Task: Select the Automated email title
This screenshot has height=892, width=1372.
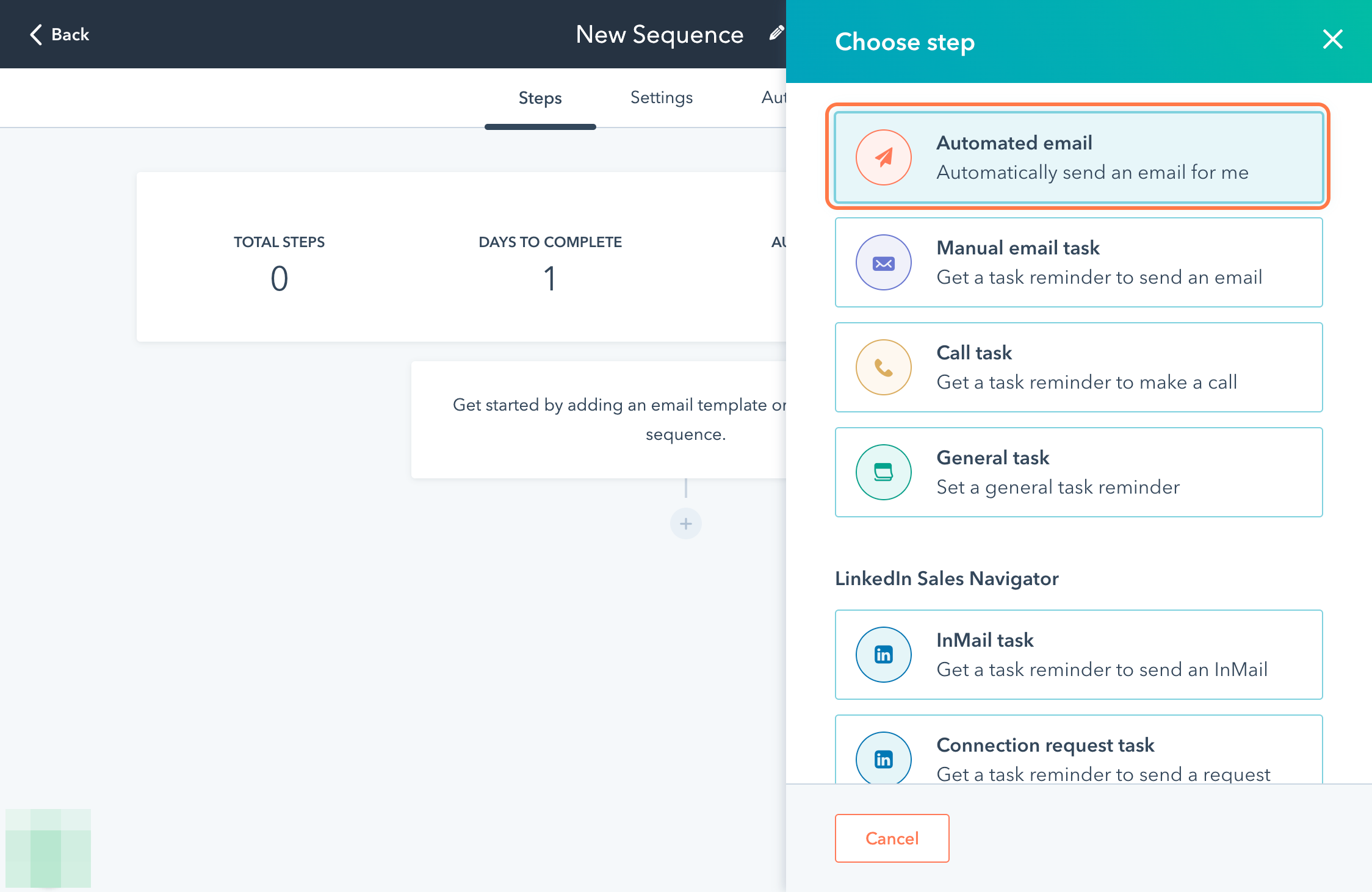Action: (x=1014, y=143)
